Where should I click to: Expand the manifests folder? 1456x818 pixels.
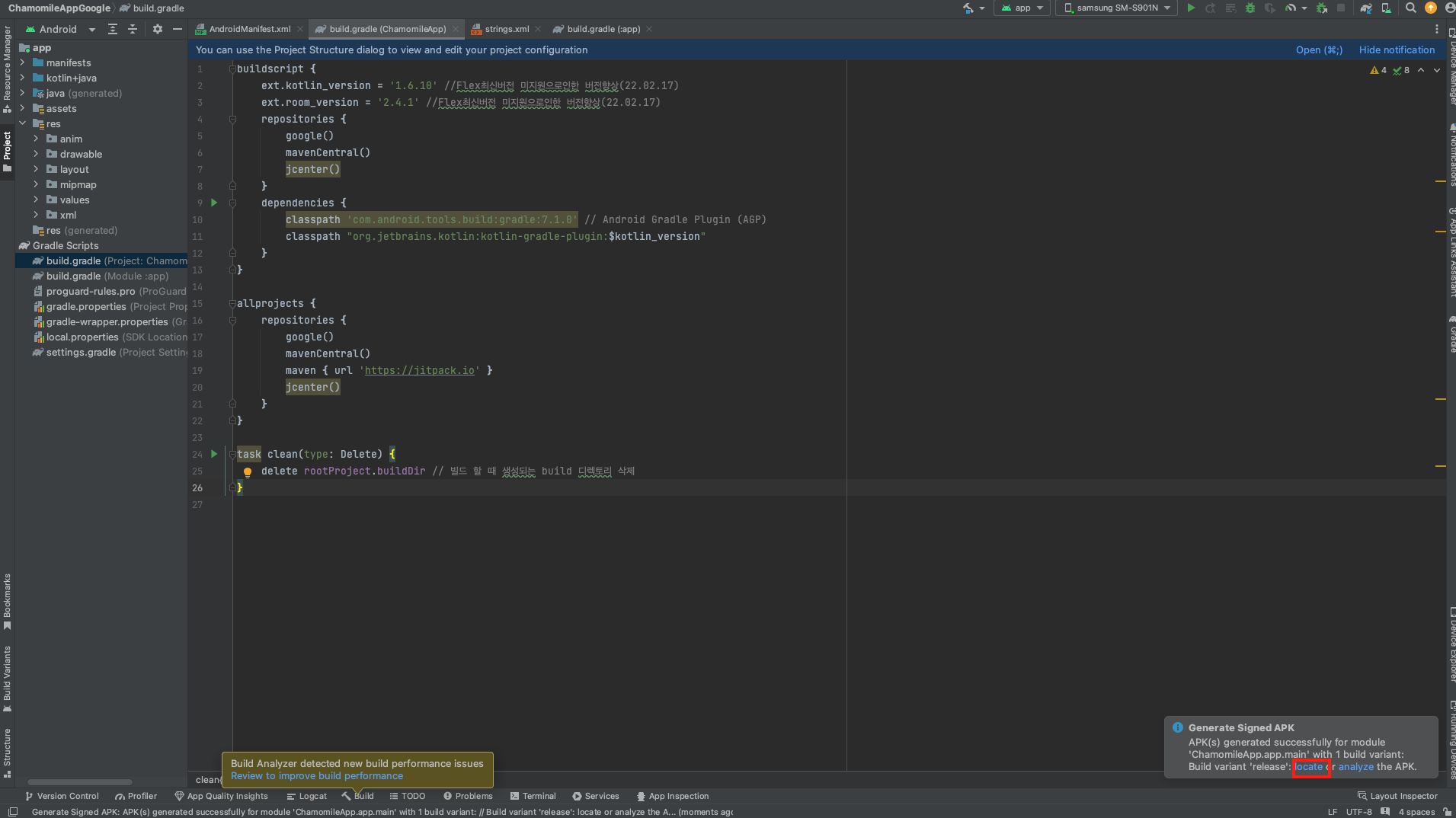23,63
